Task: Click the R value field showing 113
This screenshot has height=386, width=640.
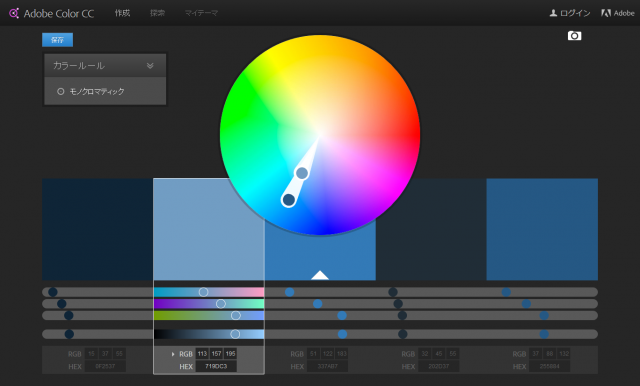Action: click(202, 354)
